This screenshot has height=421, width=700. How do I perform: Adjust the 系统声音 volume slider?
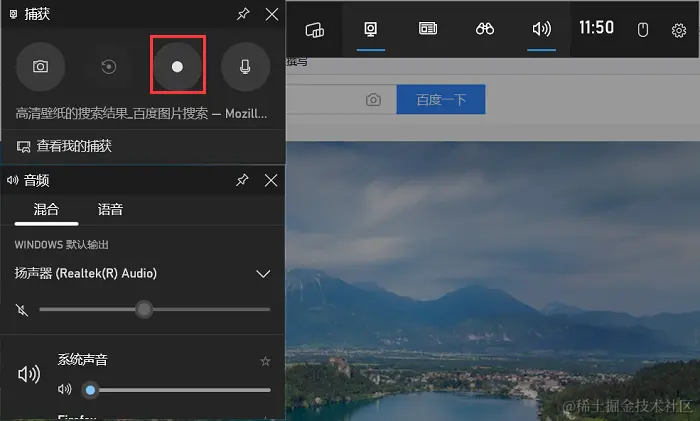tap(176, 390)
